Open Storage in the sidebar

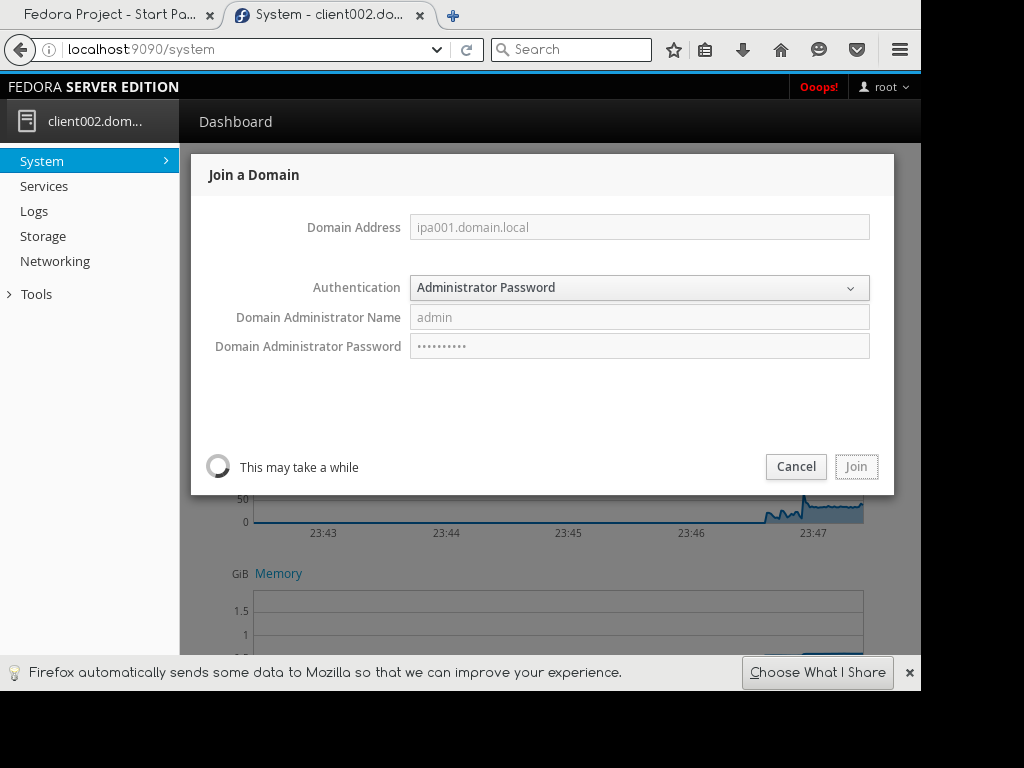tap(43, 236)
